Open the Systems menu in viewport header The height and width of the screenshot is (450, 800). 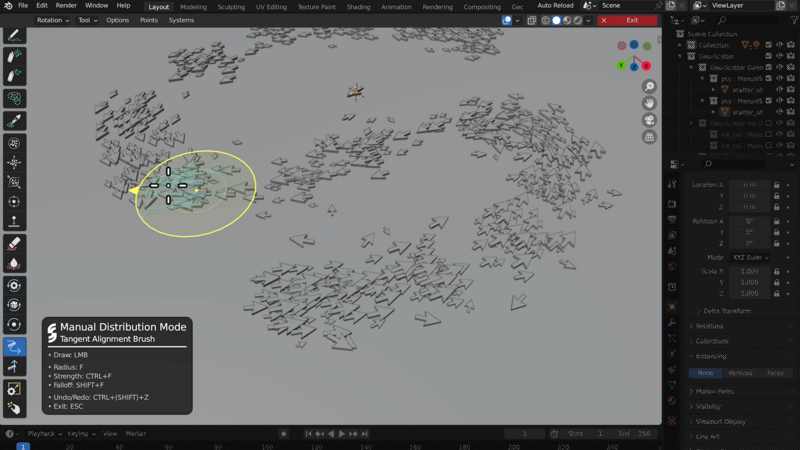click(x=181, y=20)
